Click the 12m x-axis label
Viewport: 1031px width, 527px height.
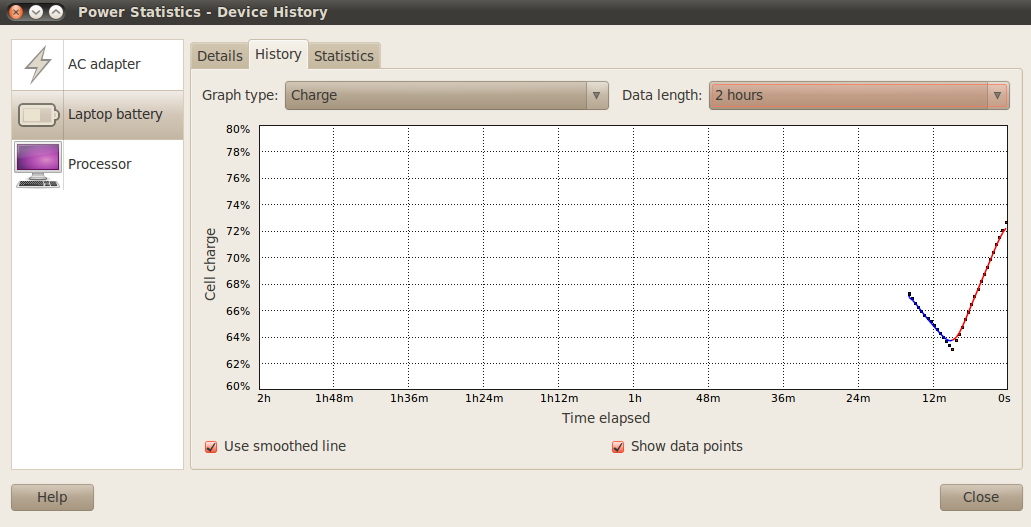(x=934, y=398)
